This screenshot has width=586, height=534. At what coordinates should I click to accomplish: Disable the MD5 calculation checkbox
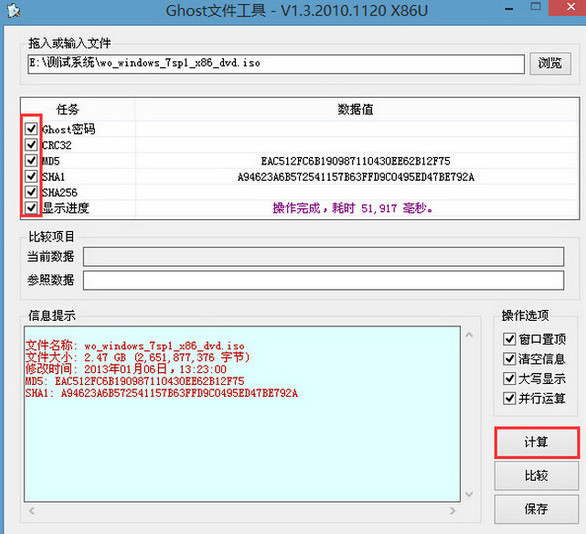pos(31,161)
